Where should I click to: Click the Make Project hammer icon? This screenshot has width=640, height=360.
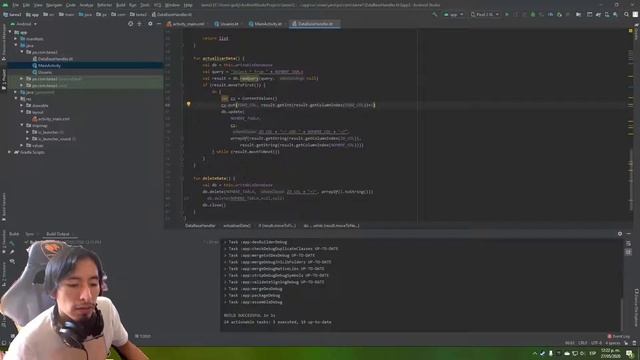(435, 14)
